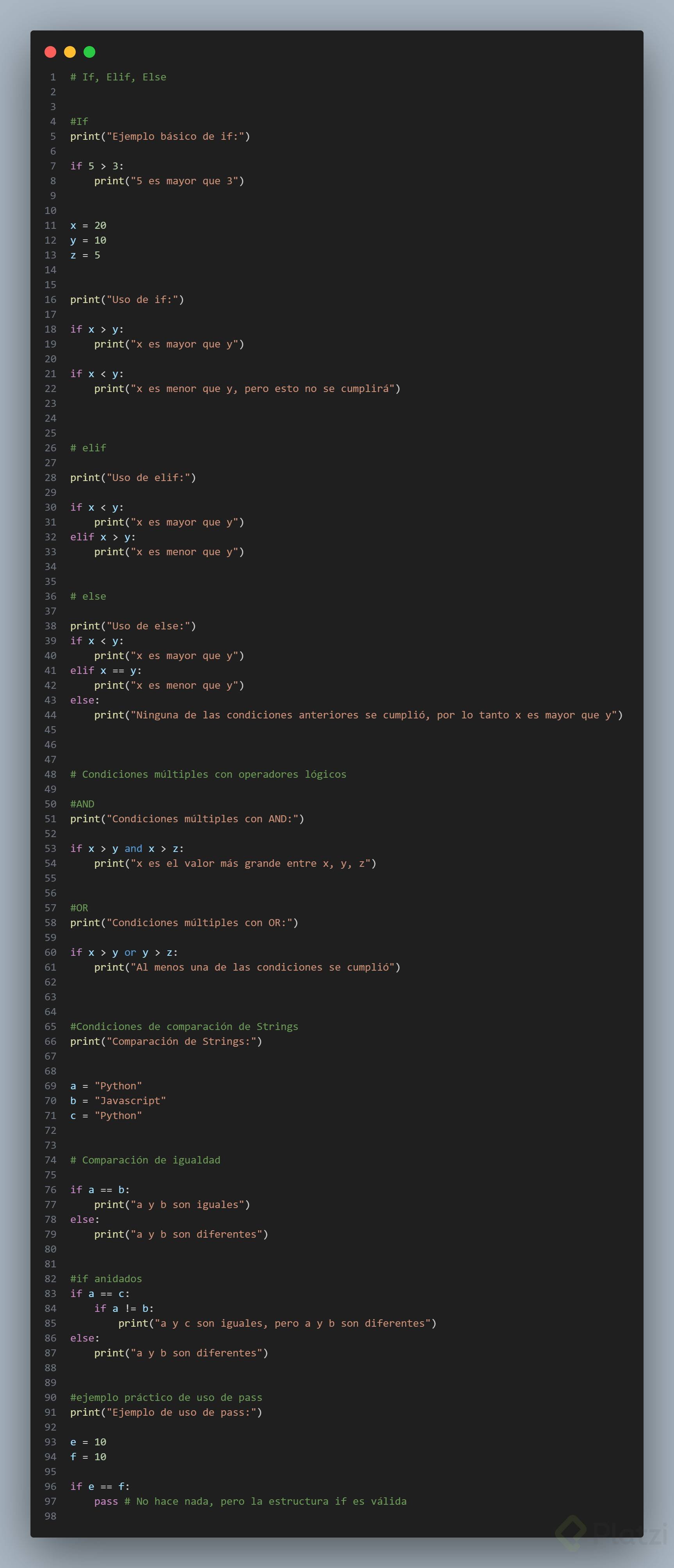This screenshot has height=1568, width=674.
Task: Click the value 20 assigned to x
Action: pos(100,225)
